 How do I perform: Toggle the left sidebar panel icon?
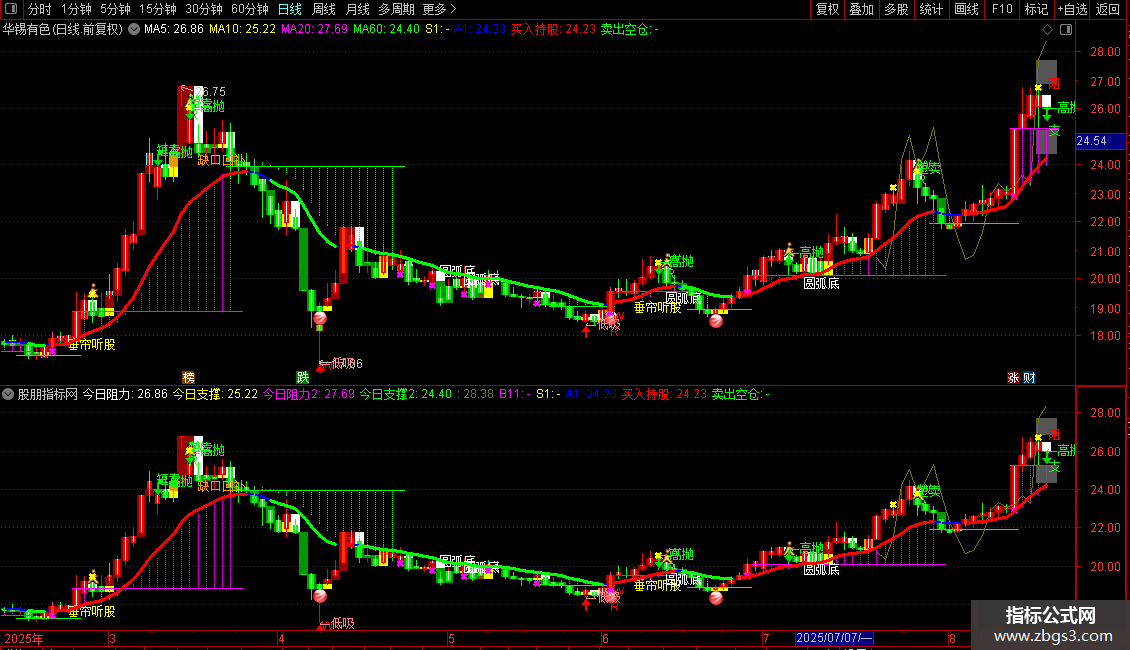(11, 9)
